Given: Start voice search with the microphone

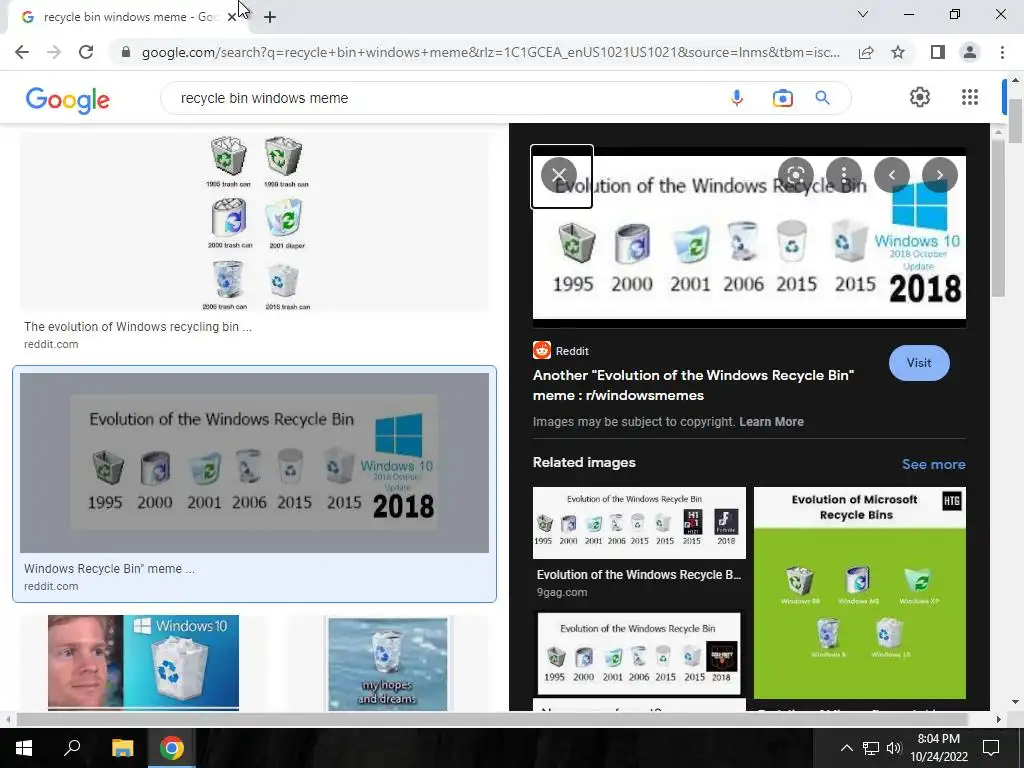Looking at the screenshot, I should 737,98.
